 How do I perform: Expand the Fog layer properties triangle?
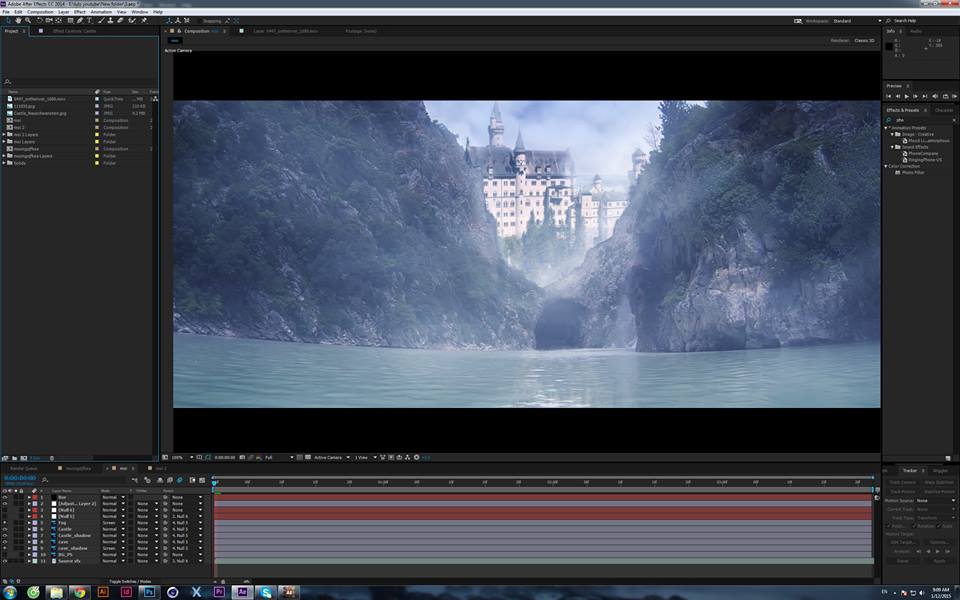pos(29,523)
